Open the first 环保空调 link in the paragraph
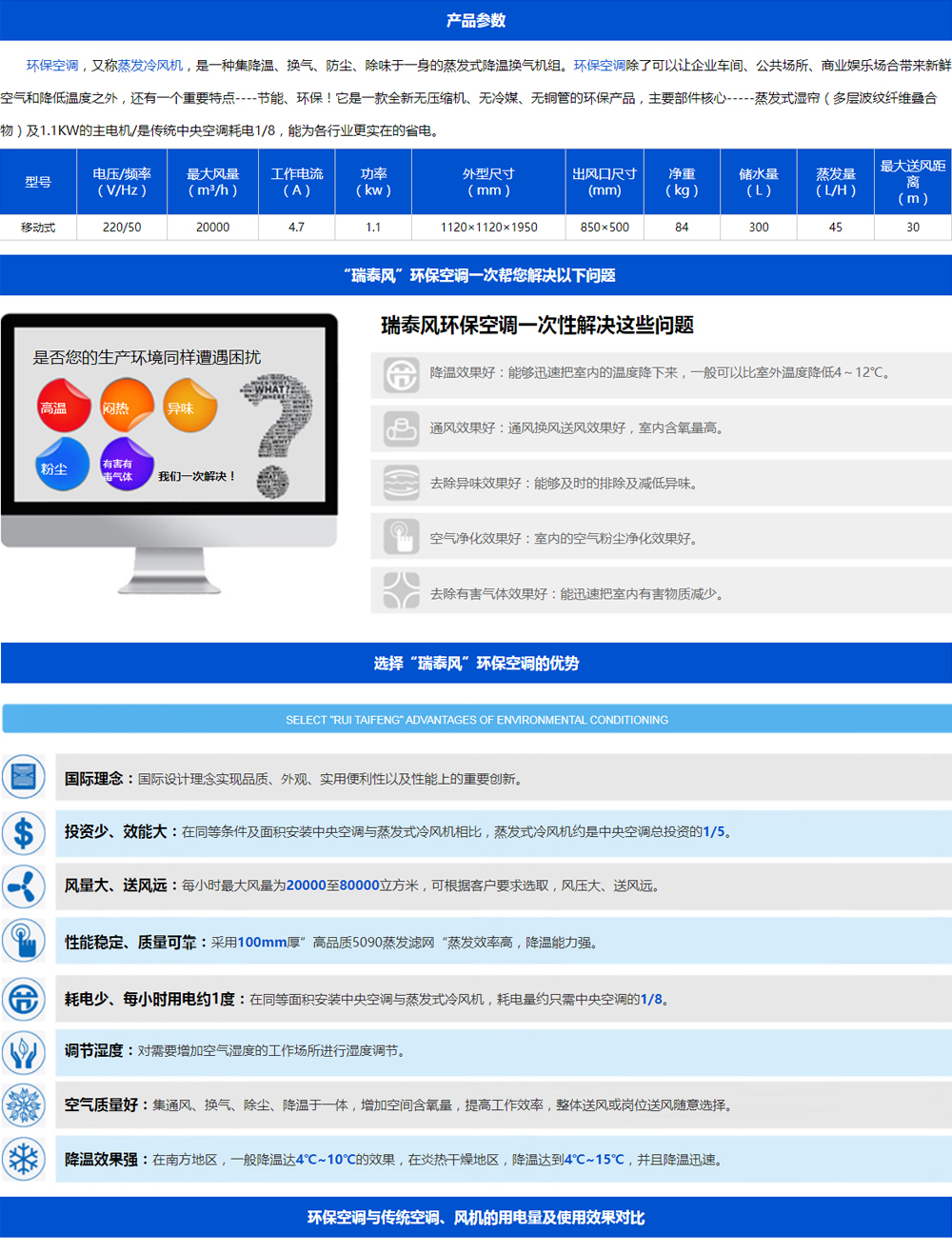 pyautogui.click(x=52, y=66)
